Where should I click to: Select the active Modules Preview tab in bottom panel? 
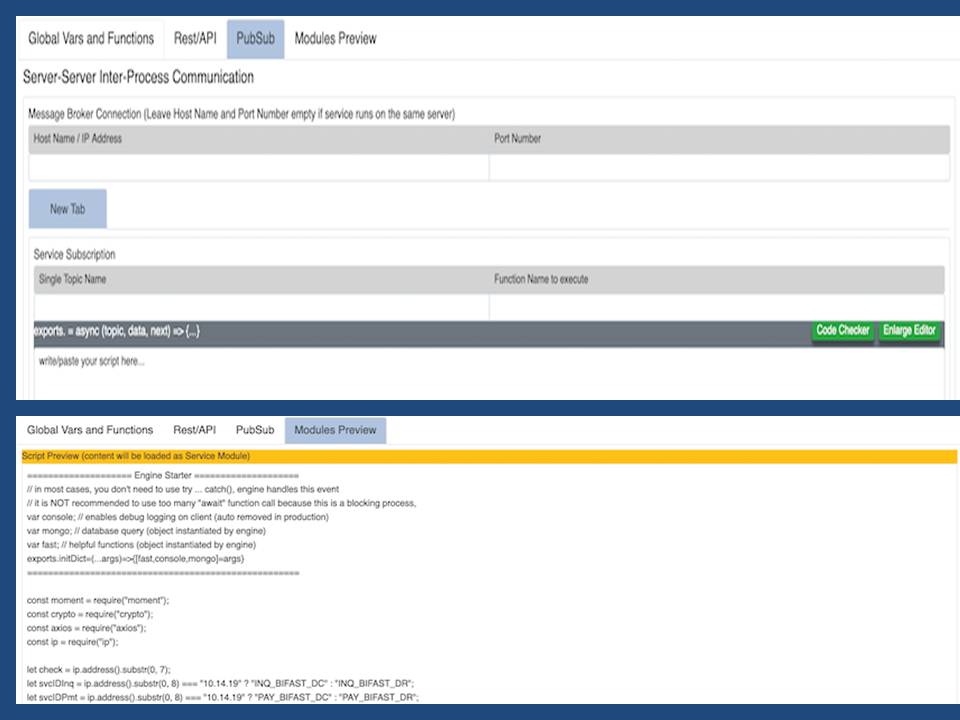335,430
